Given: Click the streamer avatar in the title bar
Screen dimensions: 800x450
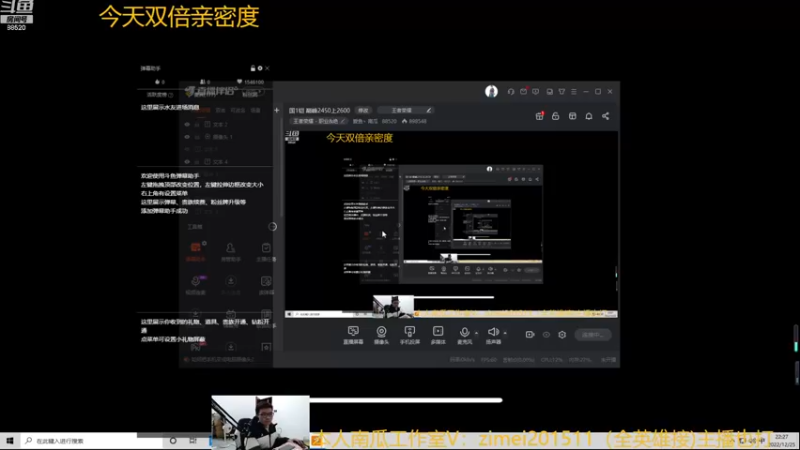Looking at the screenshot, I should point(491,91).
